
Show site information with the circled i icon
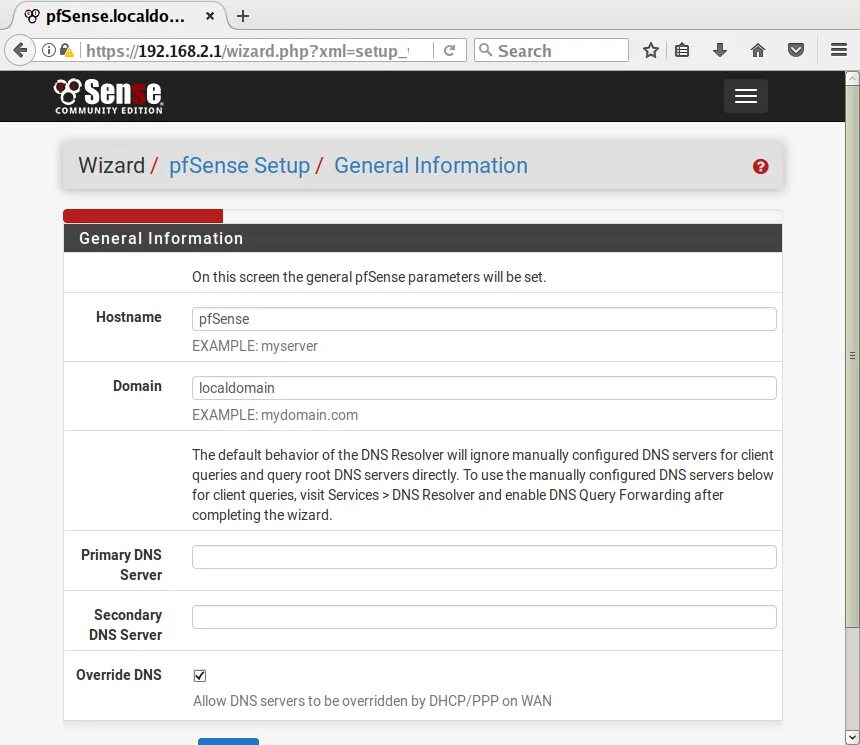coord(49,50)
